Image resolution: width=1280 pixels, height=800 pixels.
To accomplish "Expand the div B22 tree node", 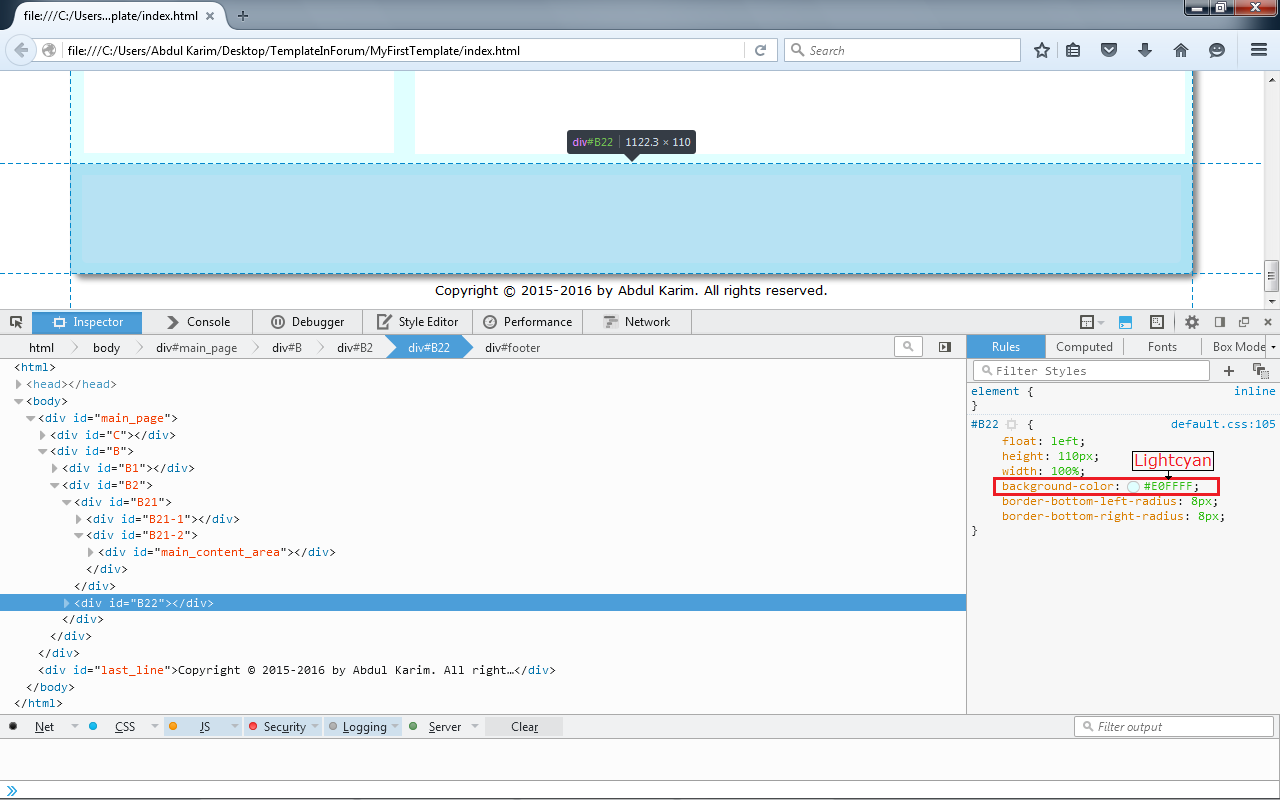I will (x=68, y=603).
